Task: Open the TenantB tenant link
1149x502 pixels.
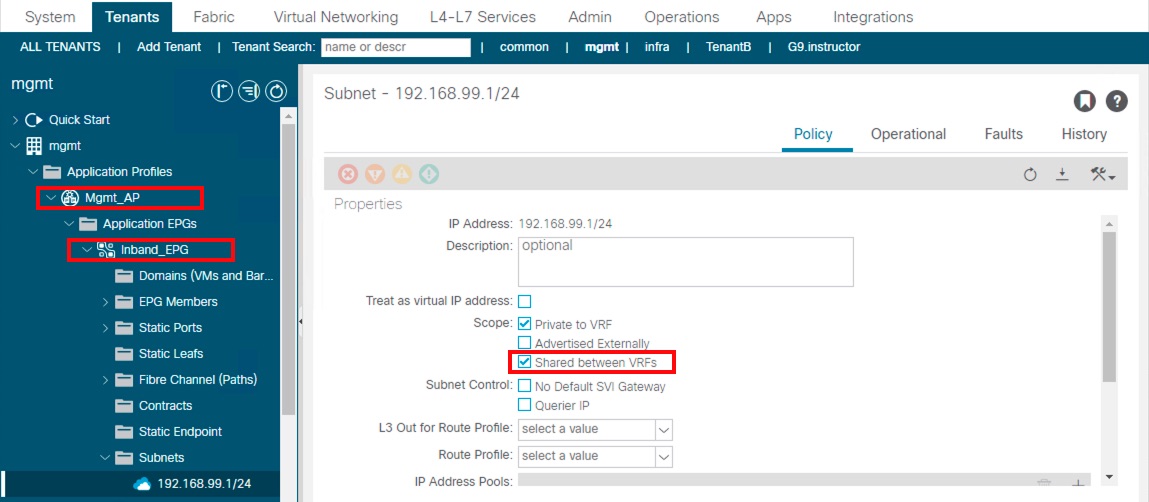Action: [x=728, y=47]
